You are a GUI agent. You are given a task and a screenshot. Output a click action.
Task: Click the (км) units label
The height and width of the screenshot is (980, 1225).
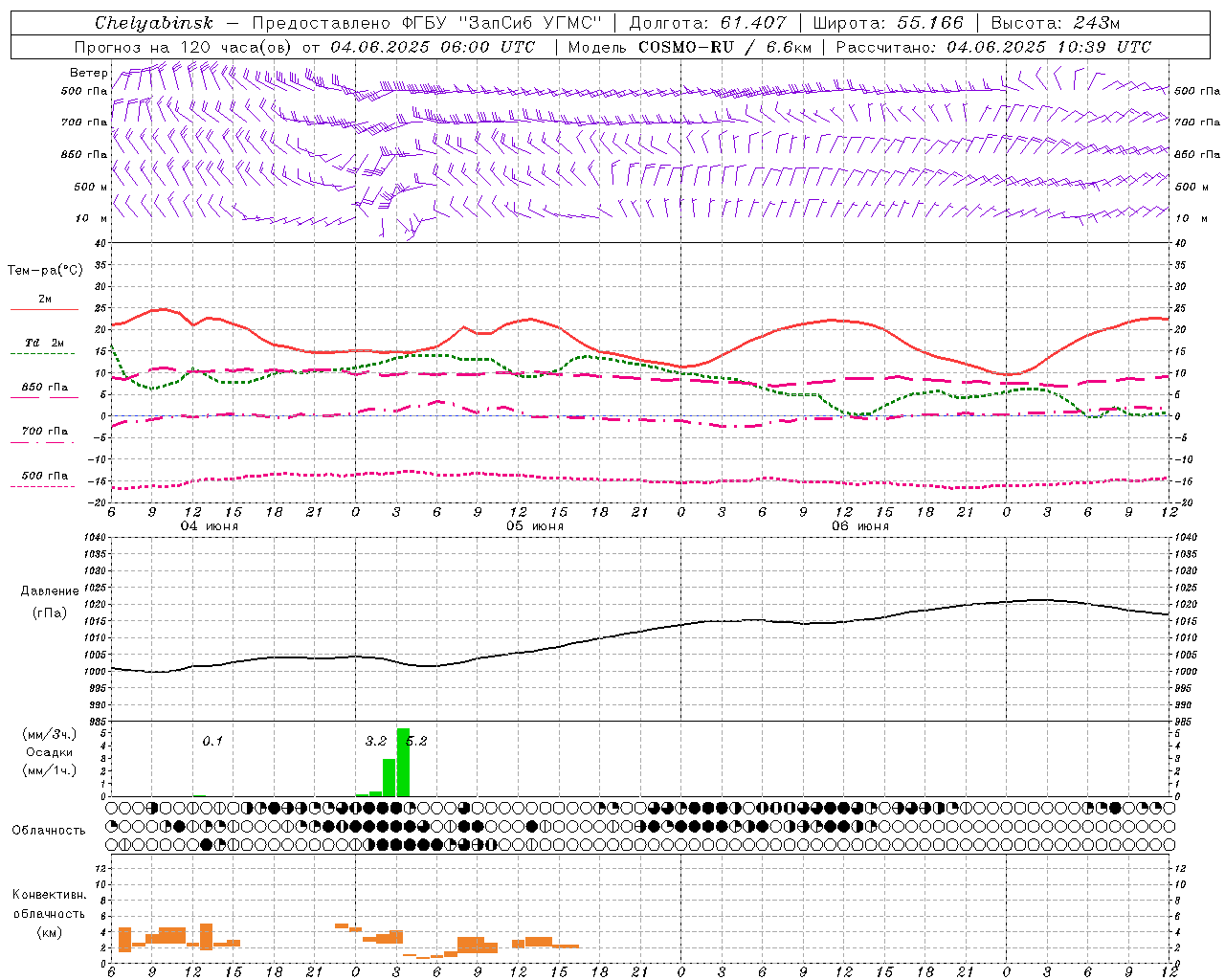[x=49, y=932]
